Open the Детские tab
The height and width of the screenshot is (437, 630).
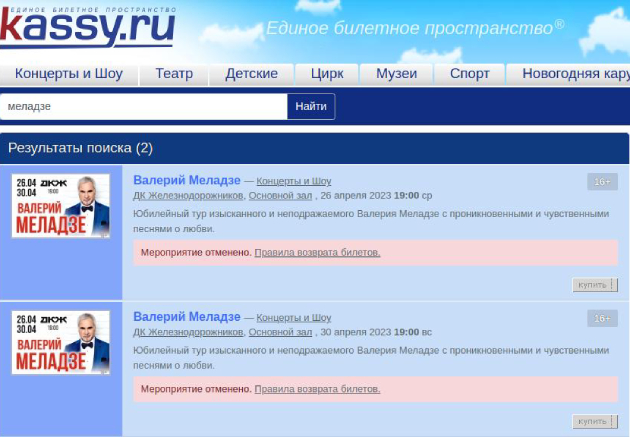pos(252,74)
